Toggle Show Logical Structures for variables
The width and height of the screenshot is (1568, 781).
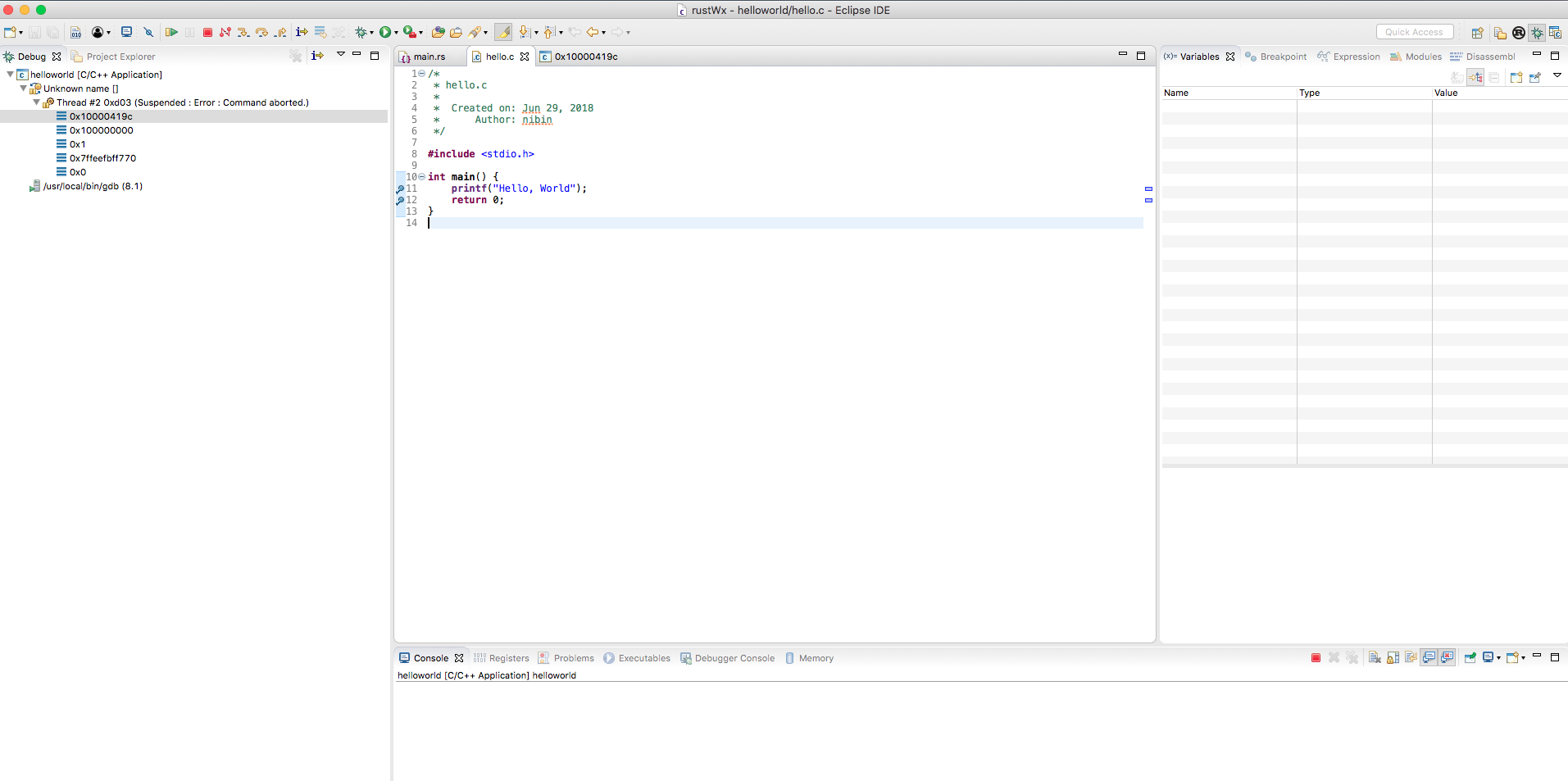click(x=1476, y=76)
